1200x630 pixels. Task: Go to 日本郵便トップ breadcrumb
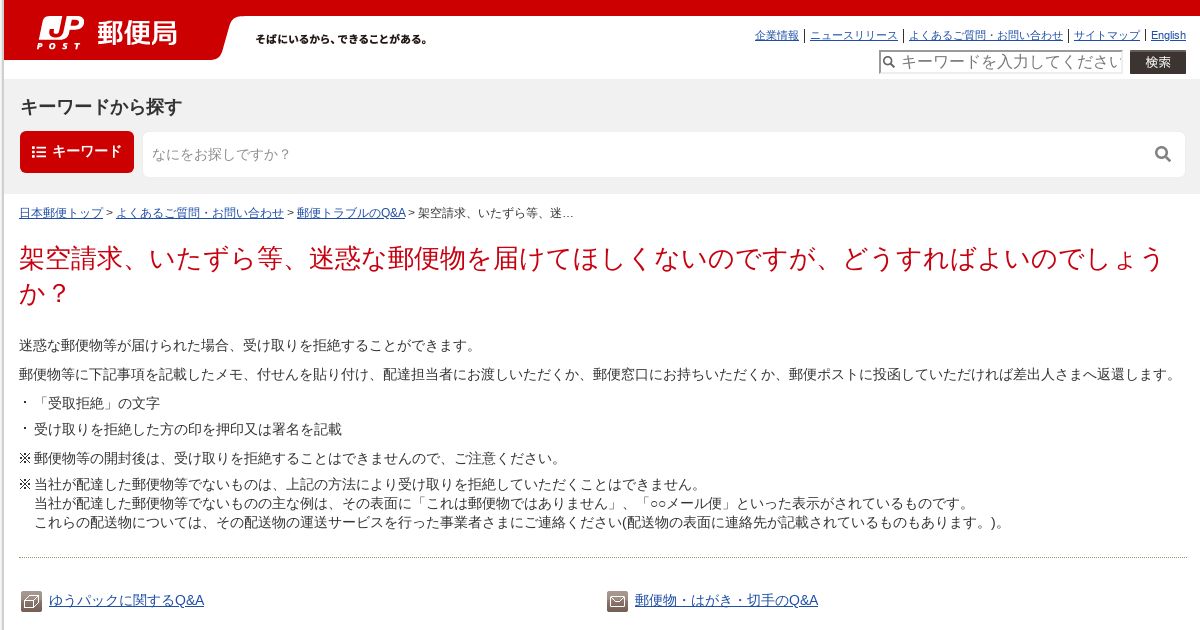click(61, 213)
